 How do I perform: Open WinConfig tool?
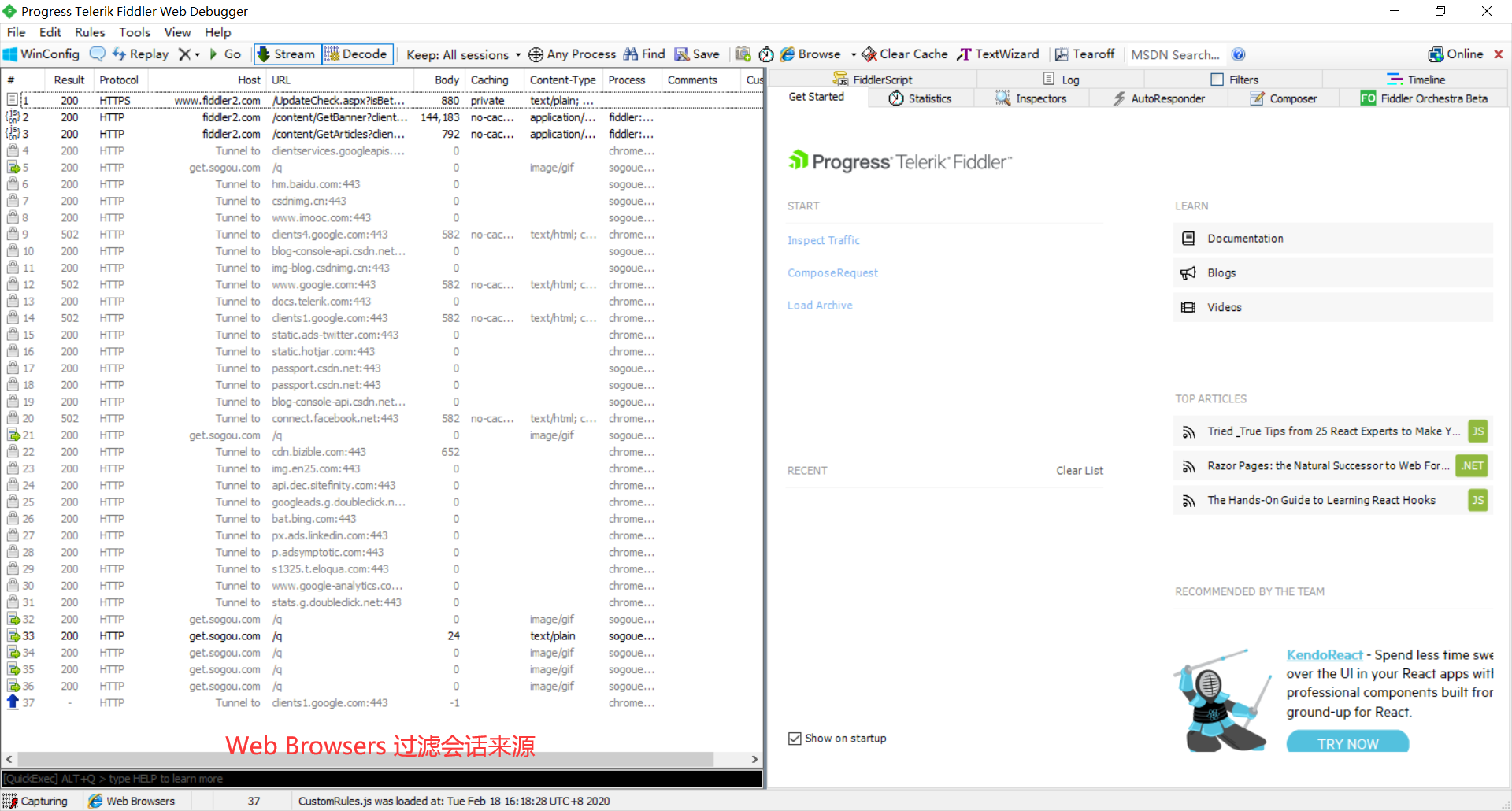point(41,54)
